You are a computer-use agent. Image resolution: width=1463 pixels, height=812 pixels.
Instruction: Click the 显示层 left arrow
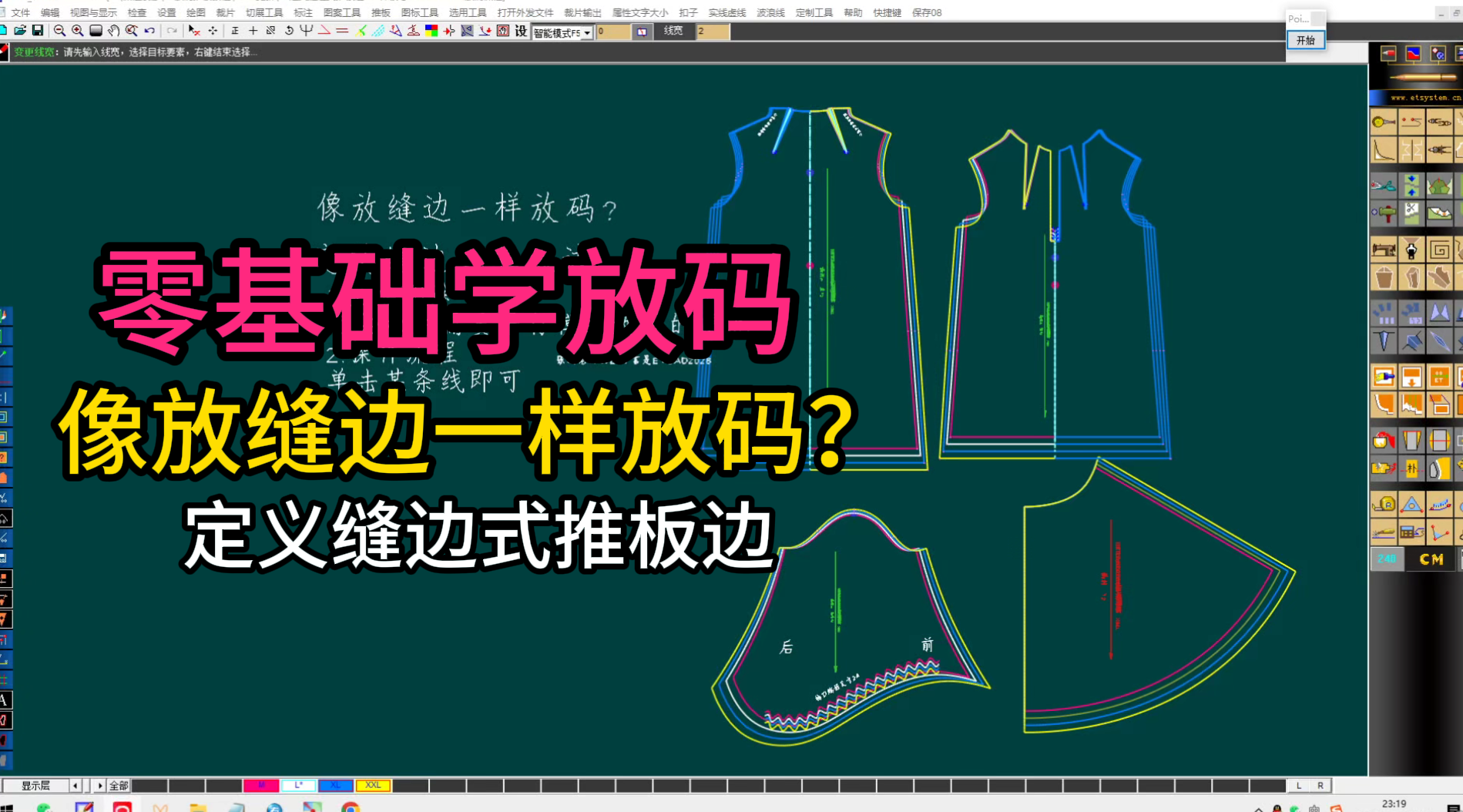[75, 785]
